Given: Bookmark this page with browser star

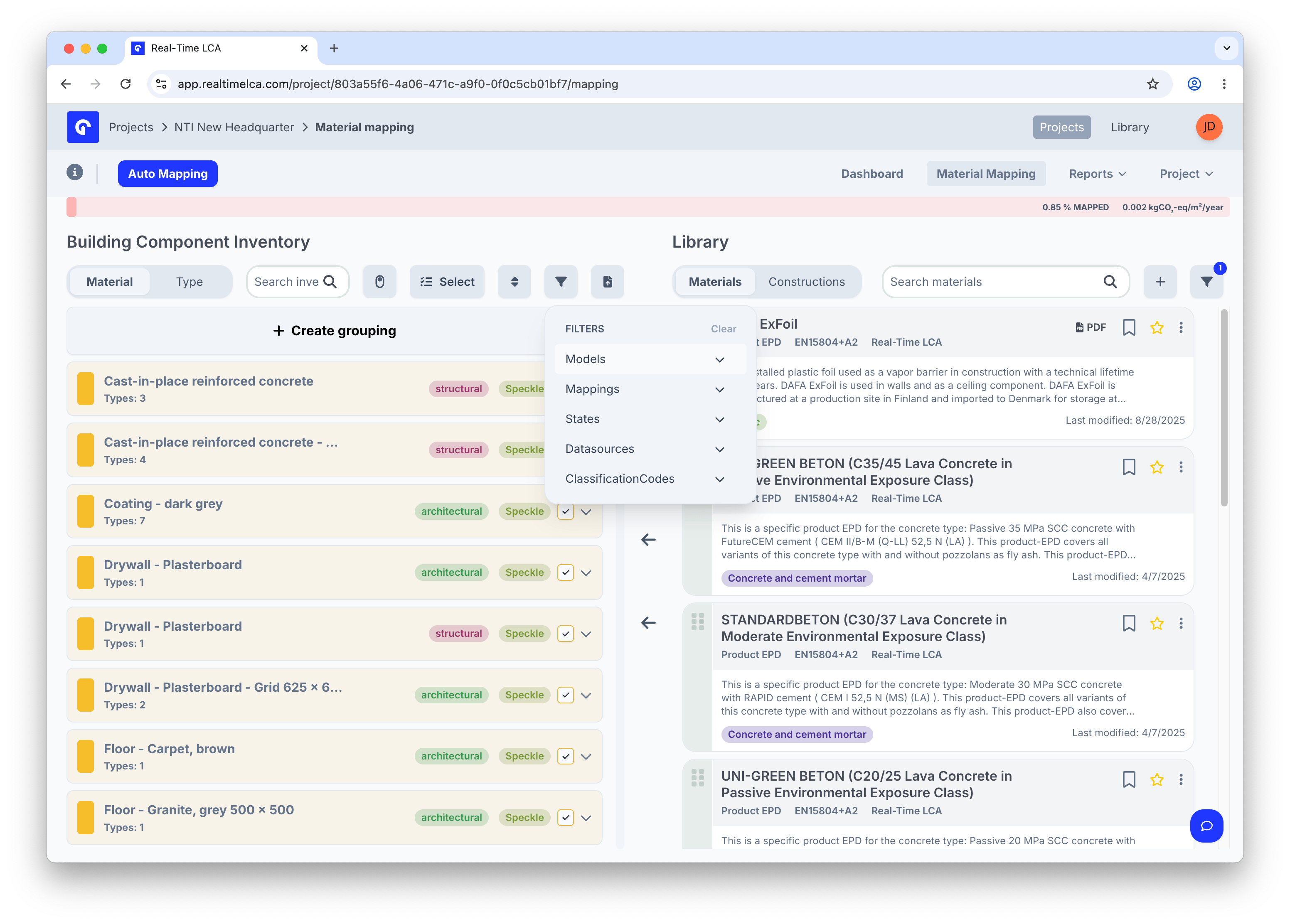Looking at the screenshot, I should [1152, 84].
